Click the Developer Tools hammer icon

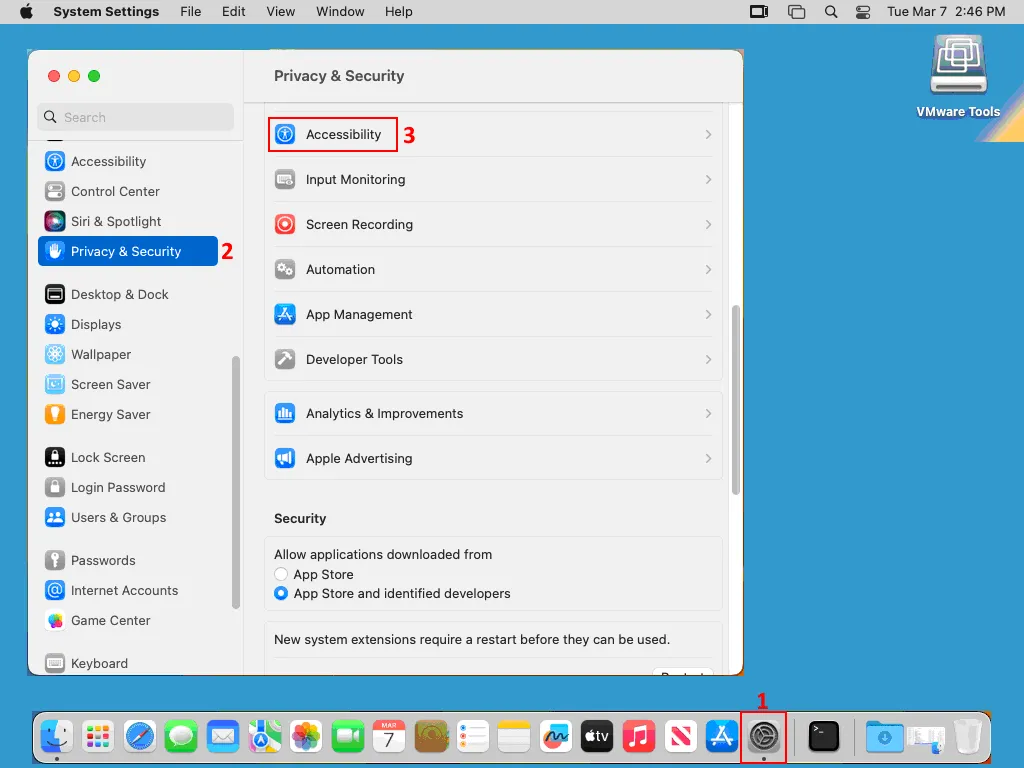285,360
